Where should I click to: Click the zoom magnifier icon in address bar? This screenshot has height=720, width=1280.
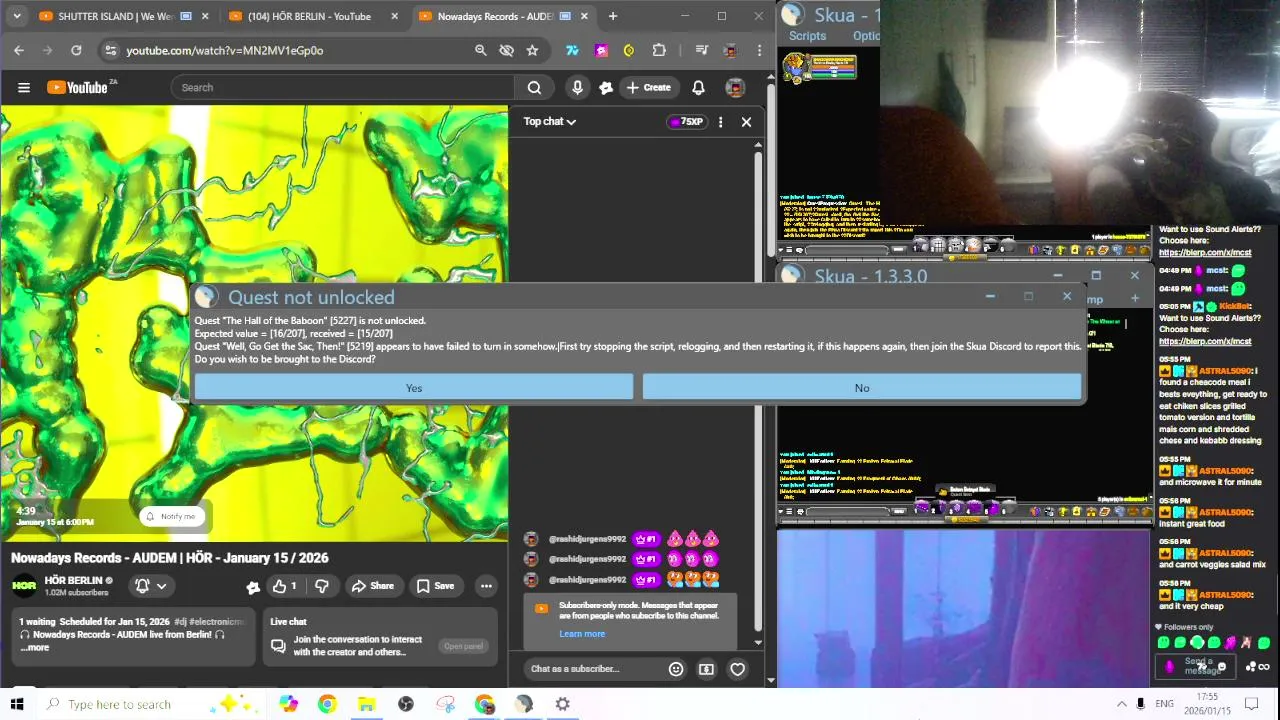480,50
